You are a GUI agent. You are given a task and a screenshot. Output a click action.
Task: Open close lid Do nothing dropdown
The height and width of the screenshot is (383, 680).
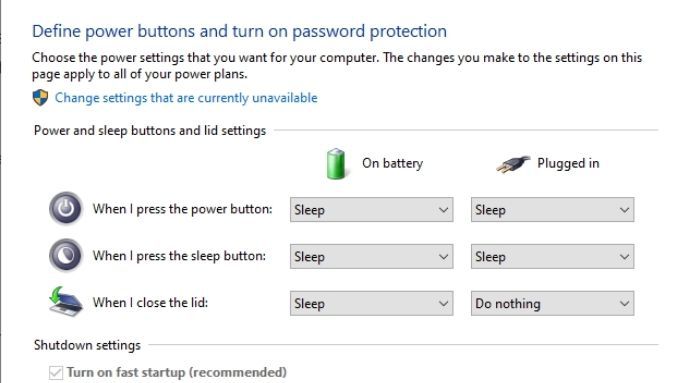[x=552, y=304]
